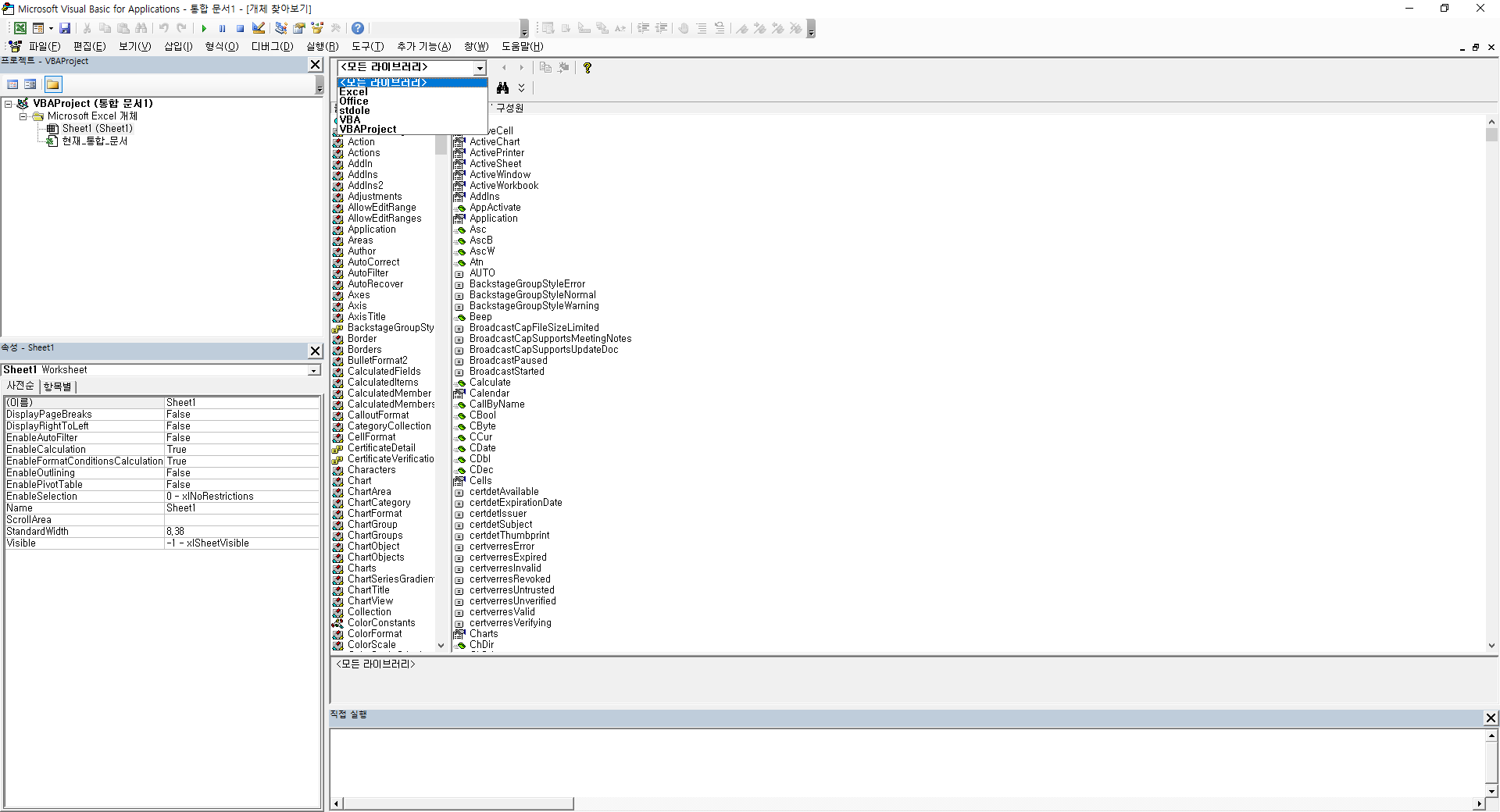Open the Object Browser toolbar icon
The width and height of the screenshot is (1500, 812).
click(x=317, y=28)
